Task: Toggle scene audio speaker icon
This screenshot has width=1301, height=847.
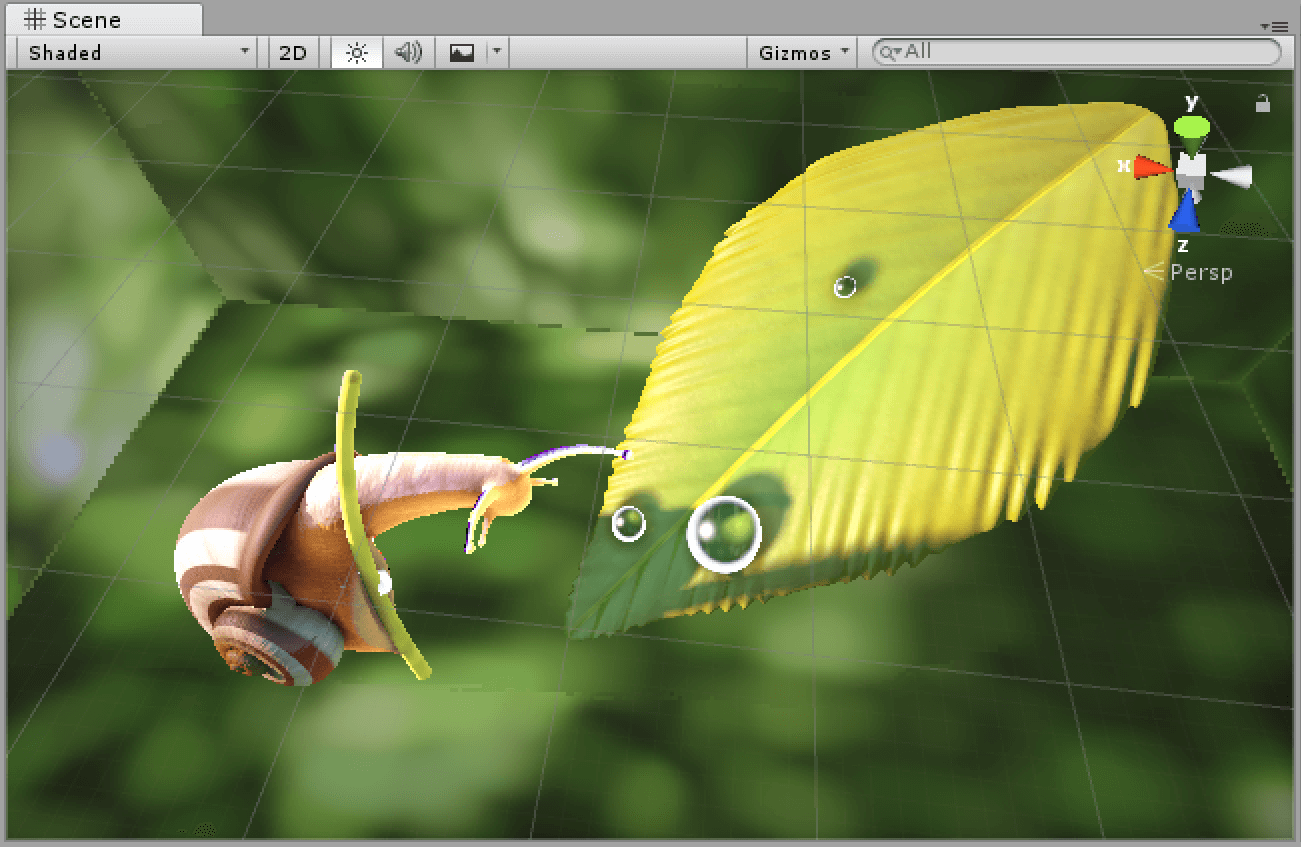Action: coord(408,53)
